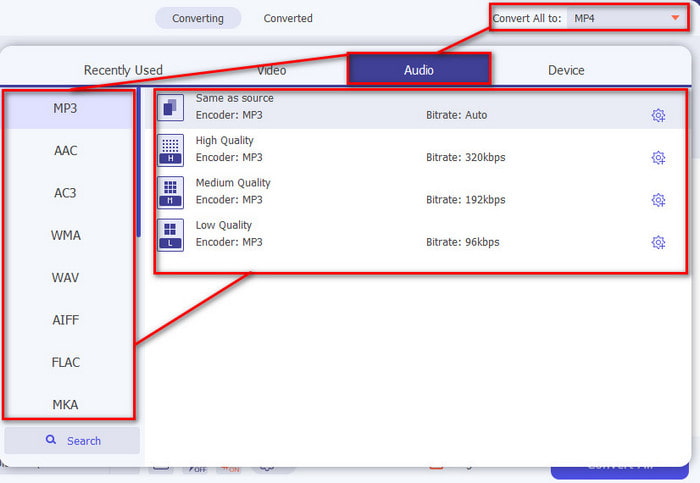Viewport: 700px width, 483px height.
Task: Click the High Quality H preset icon
Action: 170,150
